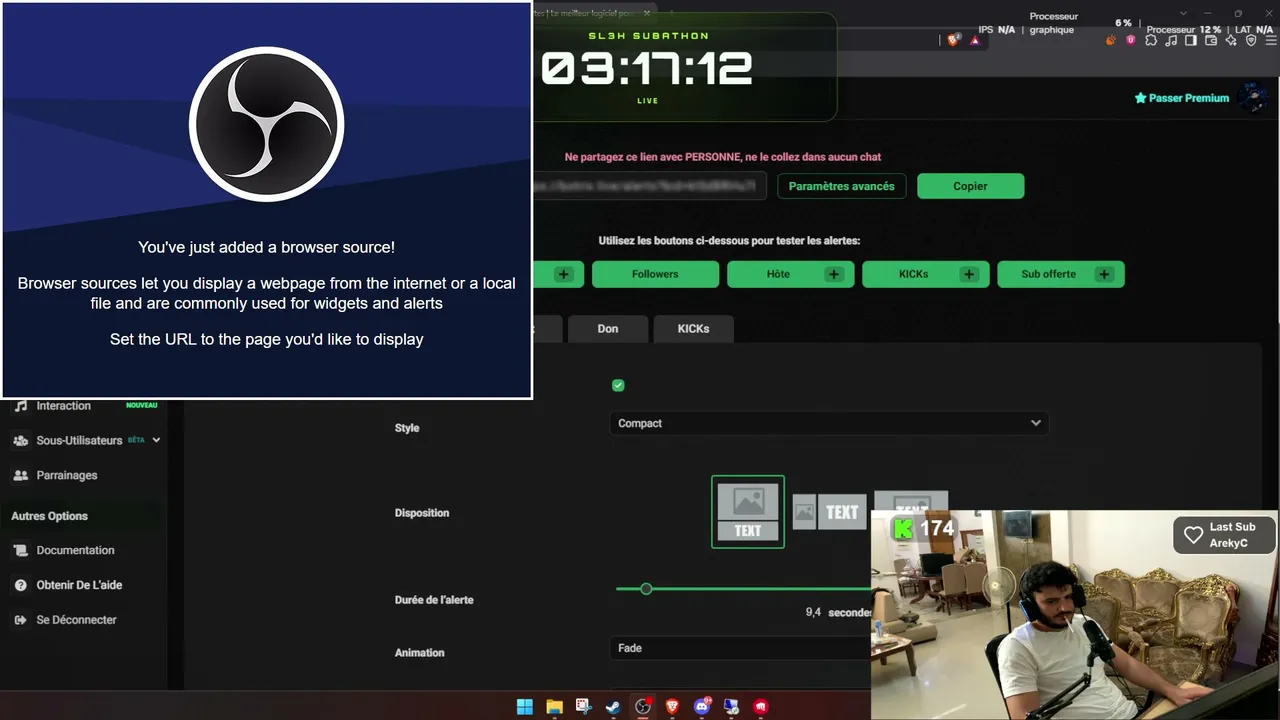This screenshot has width=1280, height=720.
Task: Select image-above-text disposition layout
Action: [748, 512]
